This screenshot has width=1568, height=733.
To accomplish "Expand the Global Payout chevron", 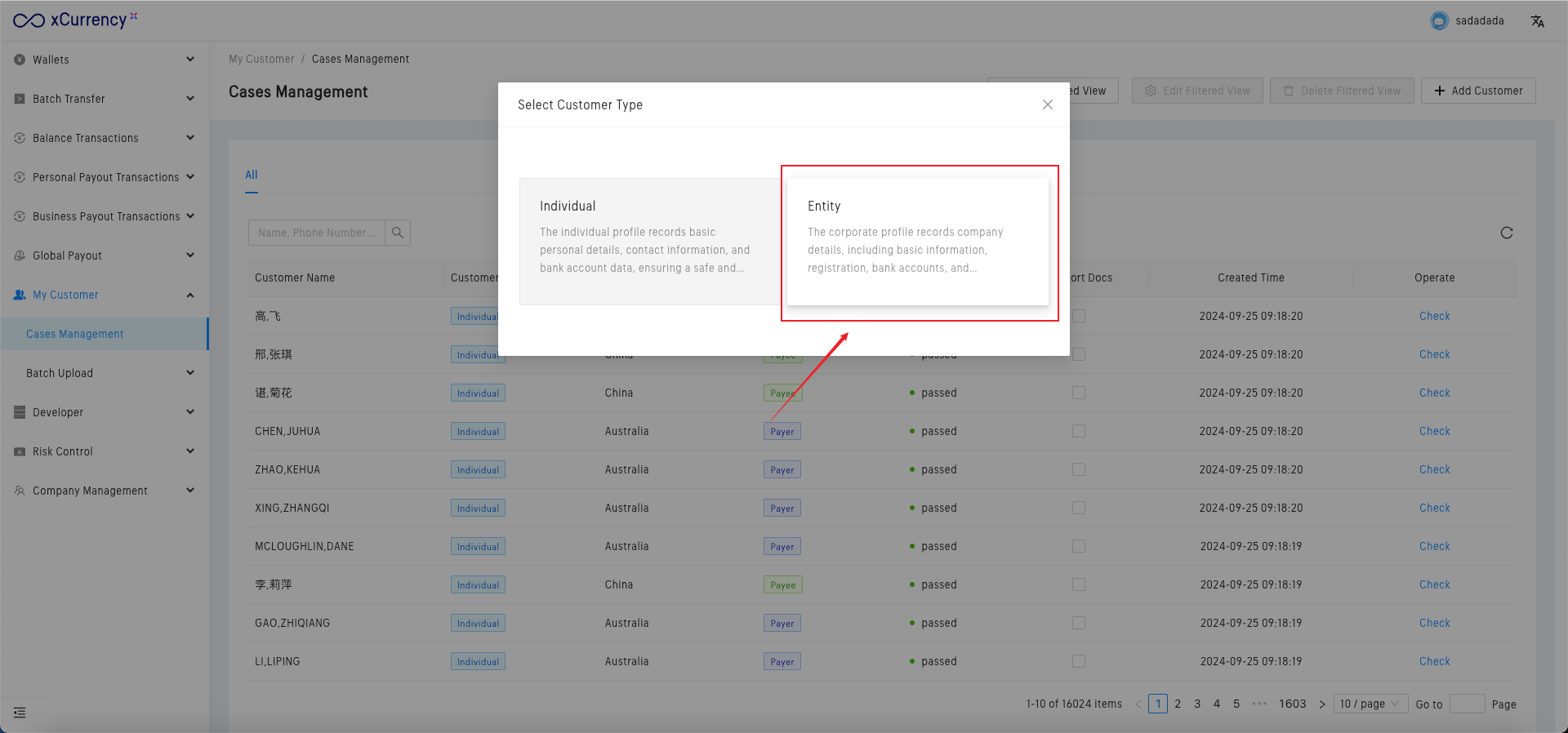I will pos(190,255).
